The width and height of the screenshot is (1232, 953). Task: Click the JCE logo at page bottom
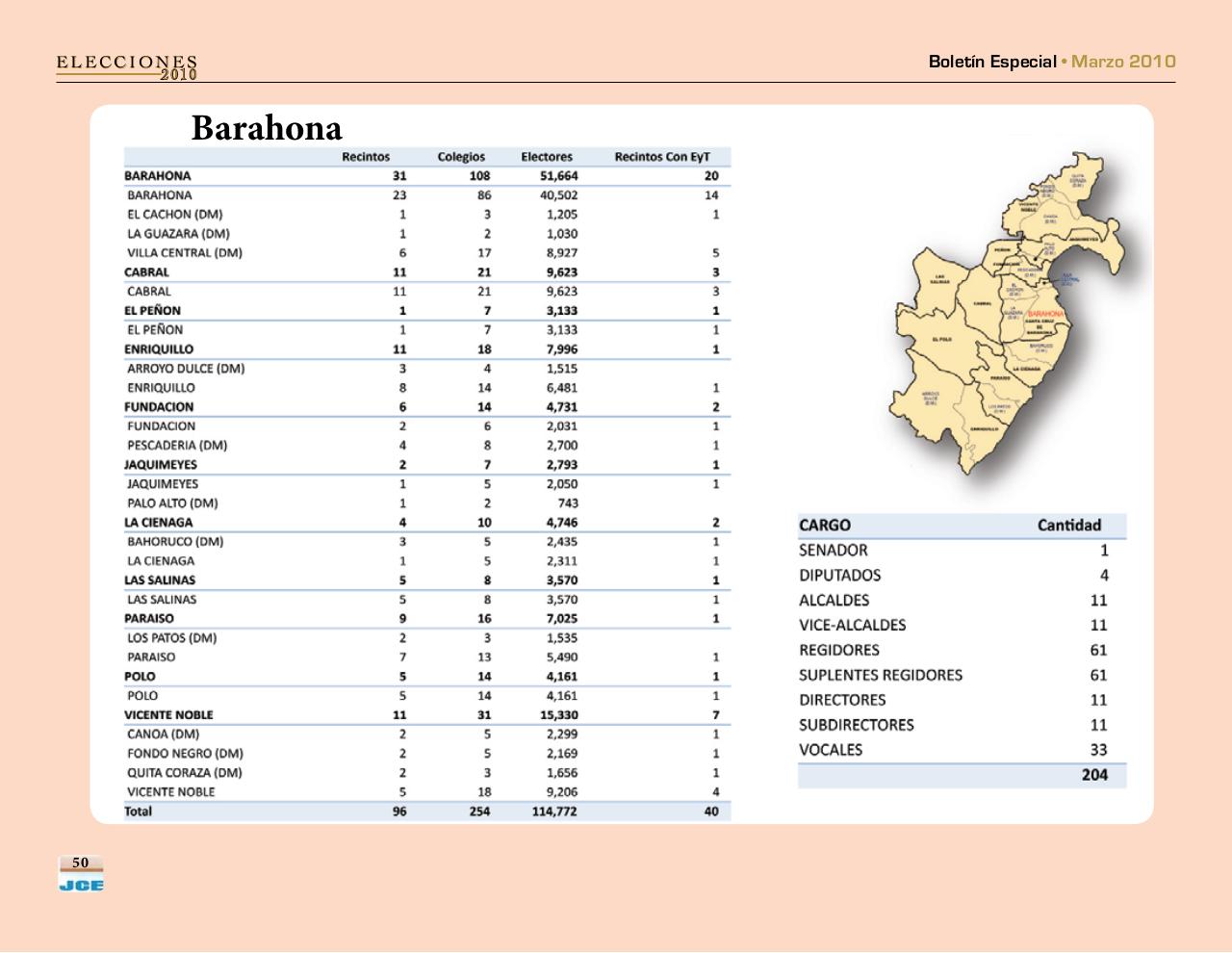tap(81, 885)
